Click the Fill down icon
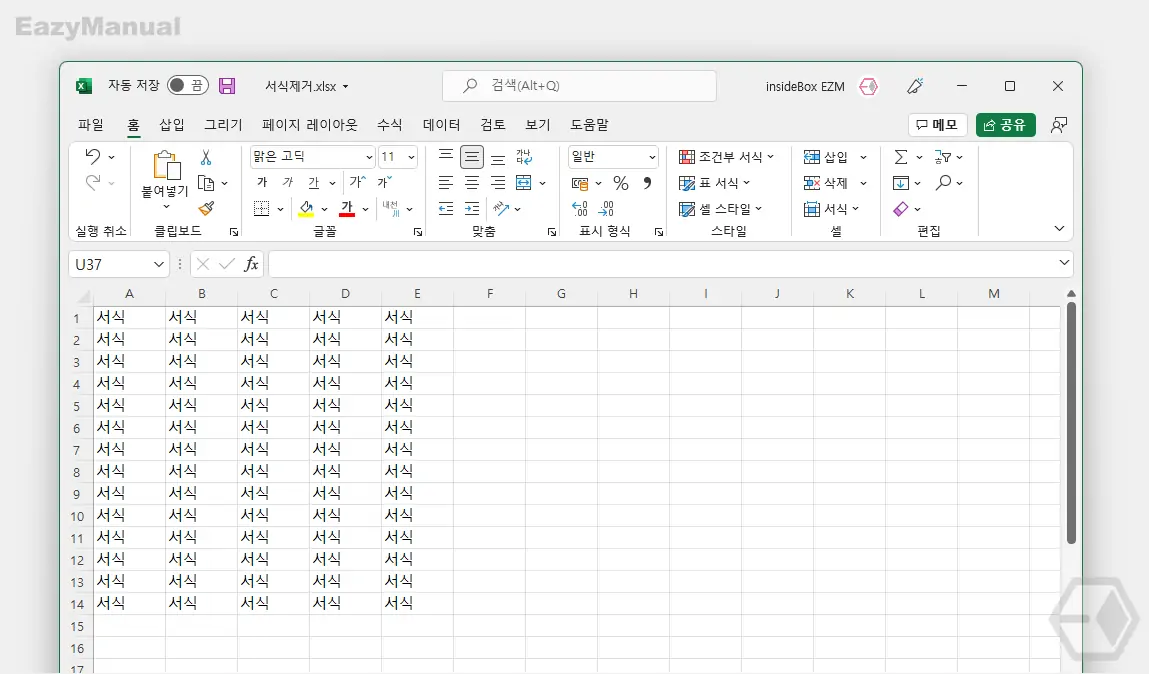The height and width of the screenshot is (674, 1149). 901,182
